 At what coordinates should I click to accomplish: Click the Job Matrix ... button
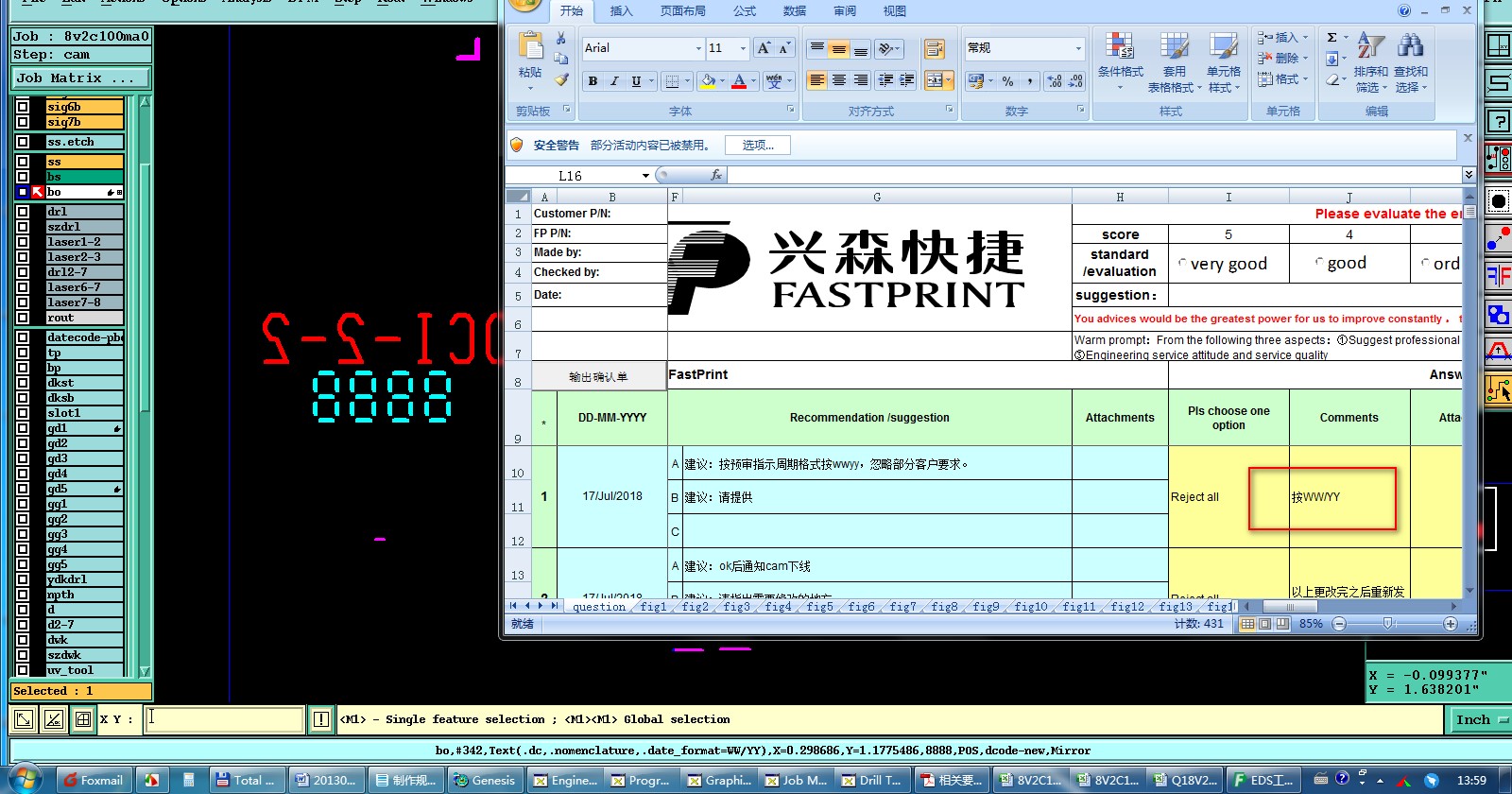(x=80, y=78)
